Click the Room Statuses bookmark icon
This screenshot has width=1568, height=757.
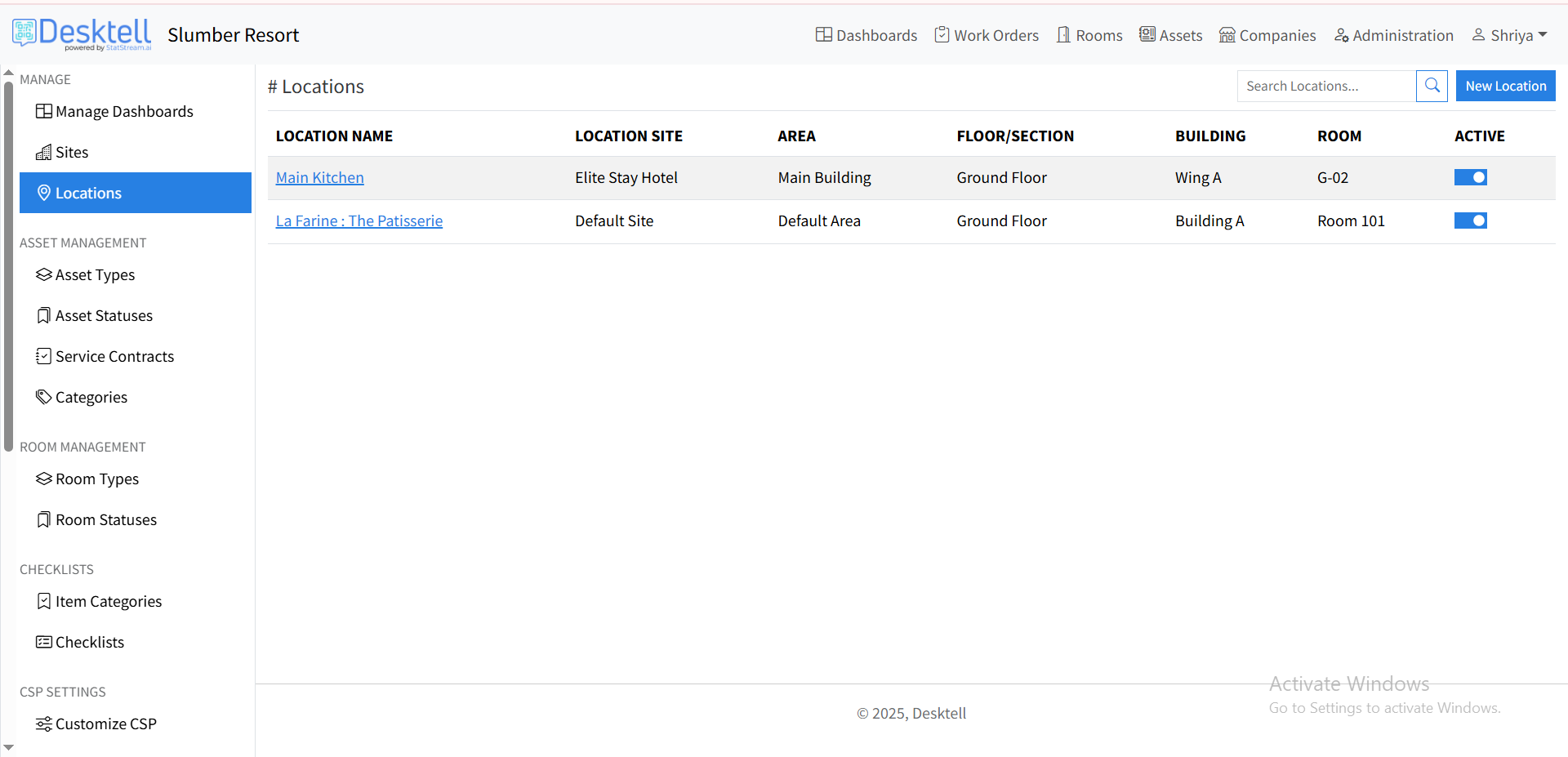(x=43, y=520)
